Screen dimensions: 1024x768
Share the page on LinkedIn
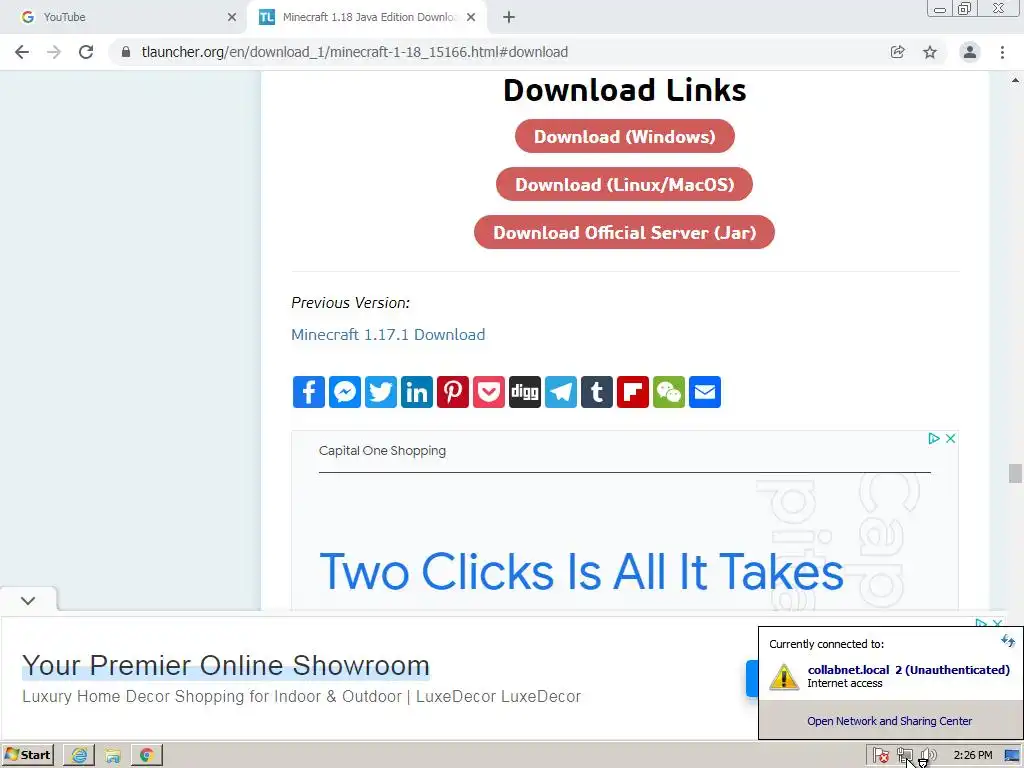tap(417, 392)
